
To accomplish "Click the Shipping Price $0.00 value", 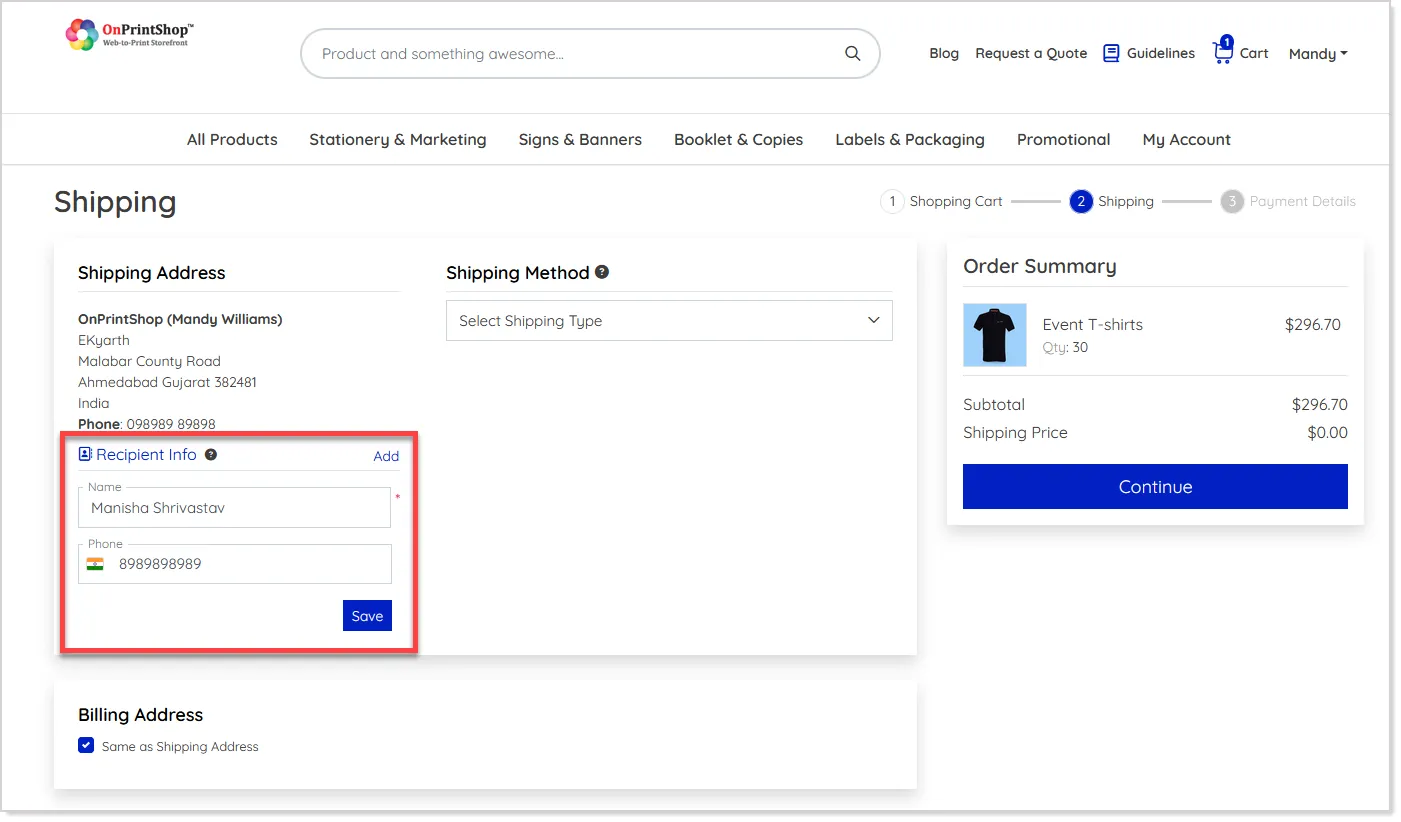I will pyautogui.click(x=1328, y=433).
